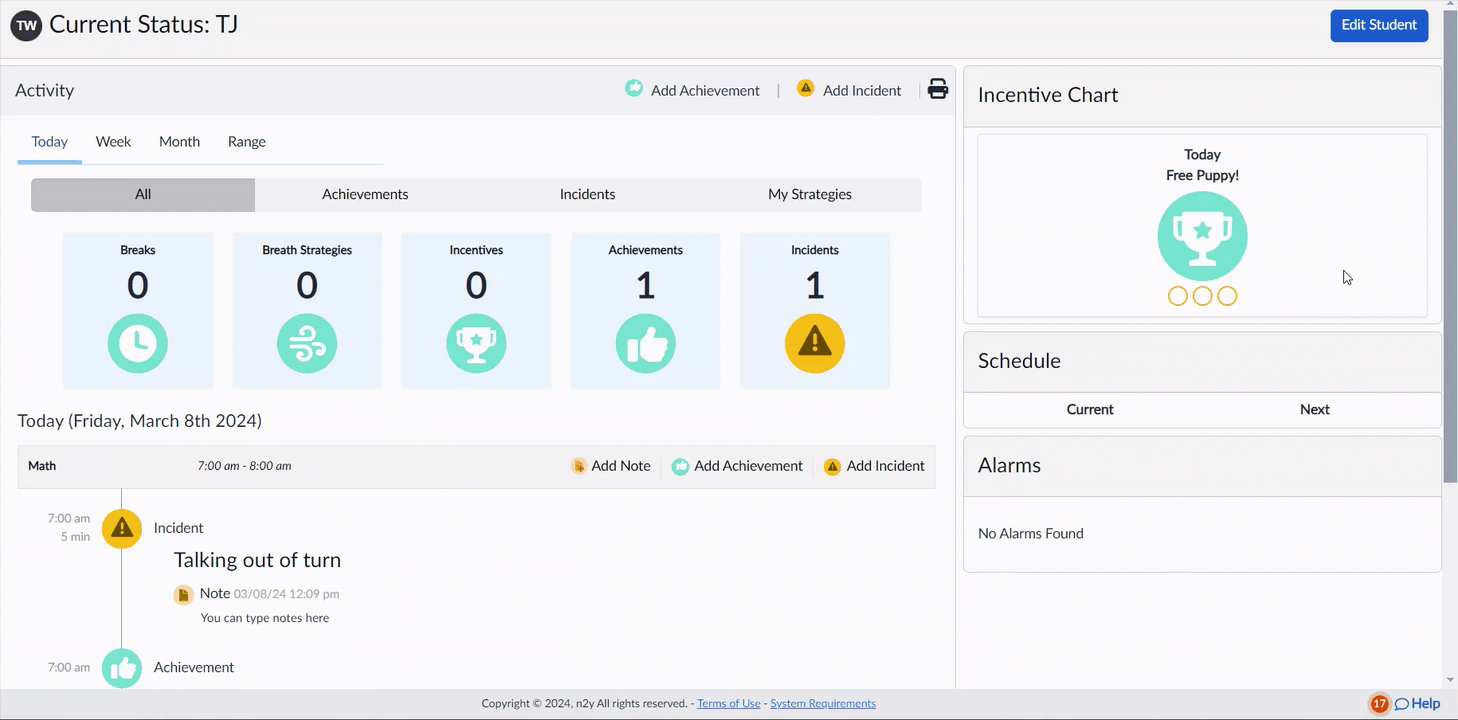Image resolution: width=1458 pixels, height=720 pixels.
Task: Click Math row Add Incident icon
Action: [x=832, y=466]
